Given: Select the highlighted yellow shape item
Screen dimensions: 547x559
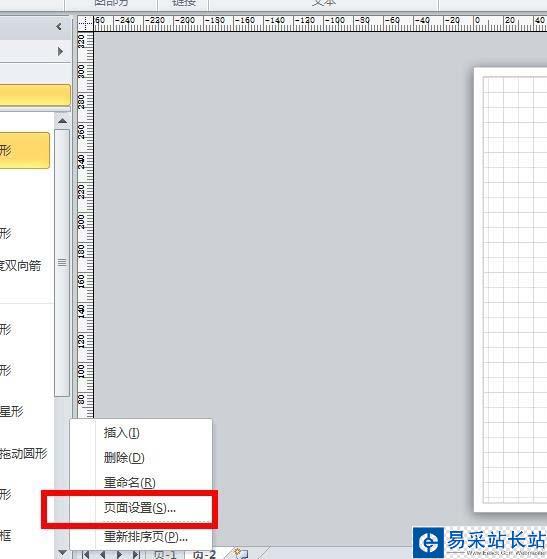Looking at the screenshot, I should point(25,150).
